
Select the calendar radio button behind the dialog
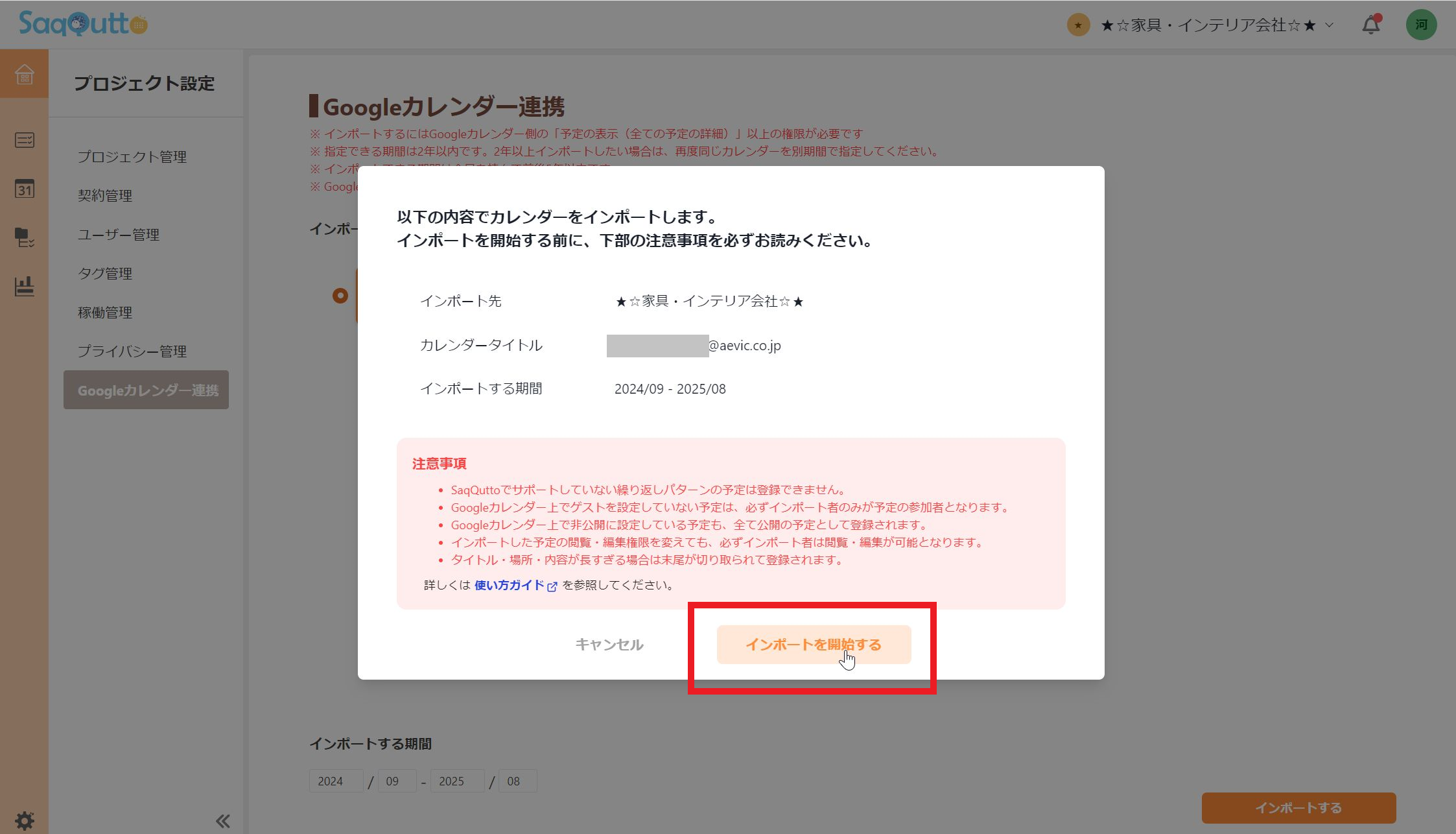(342, 295)
